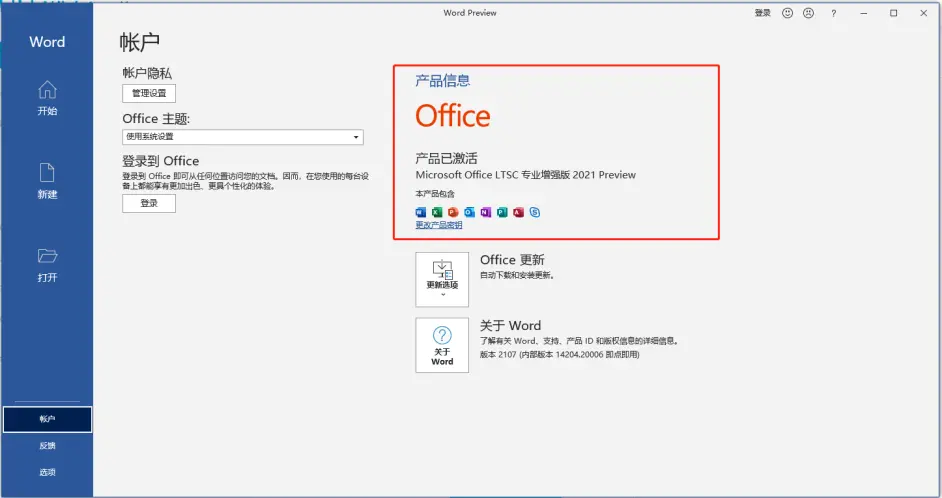Send a frown feedback via sad face icon
The width and height of the screenshot is (942, 498).
pyautogui.click(x=808, y=13)
